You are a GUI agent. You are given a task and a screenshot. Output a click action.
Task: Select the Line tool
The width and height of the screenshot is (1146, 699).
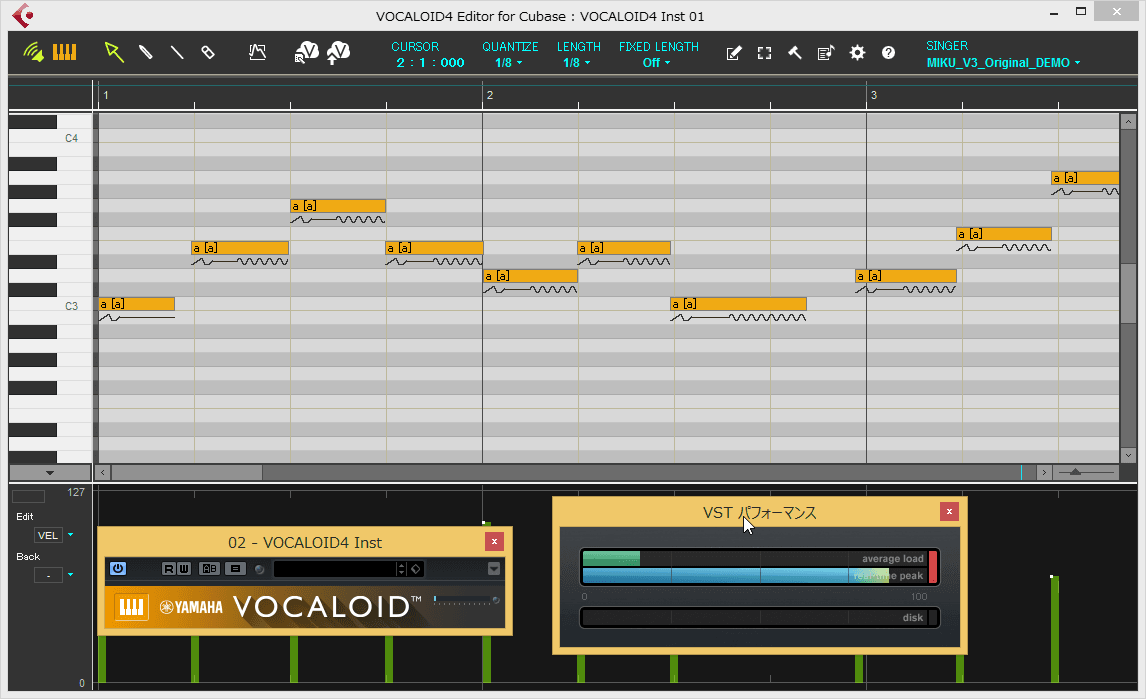pyautogui.click(x=177, y=53)
